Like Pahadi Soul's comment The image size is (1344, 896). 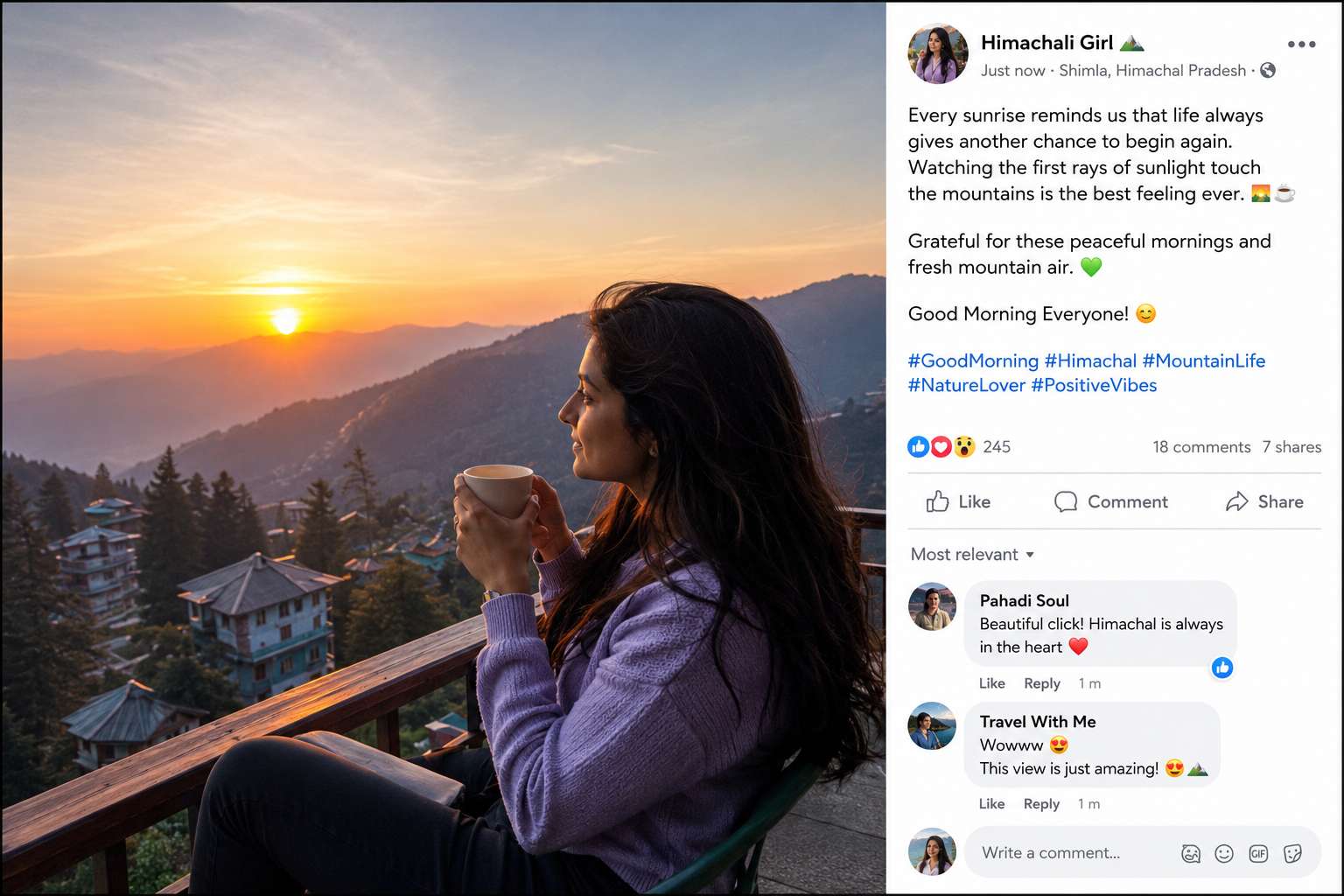tap(991, 683)
